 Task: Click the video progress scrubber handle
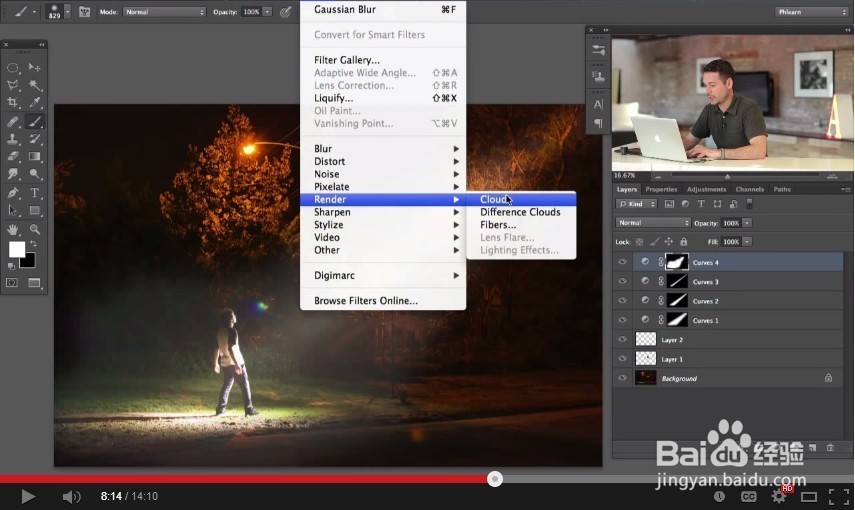(x=495, y=479)
